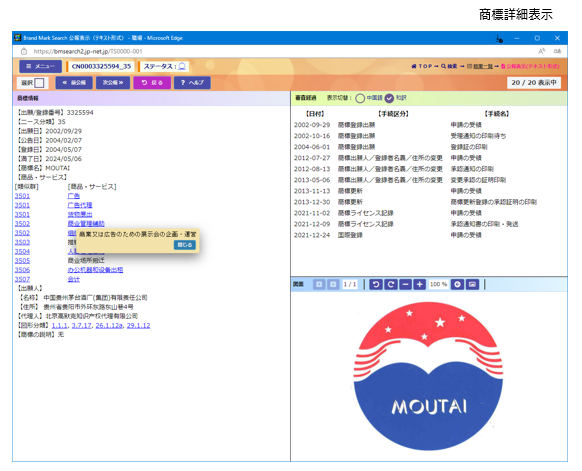Click the site info lock icon
The width and height of the screenshot is (582, 471).
pos(24,52)
